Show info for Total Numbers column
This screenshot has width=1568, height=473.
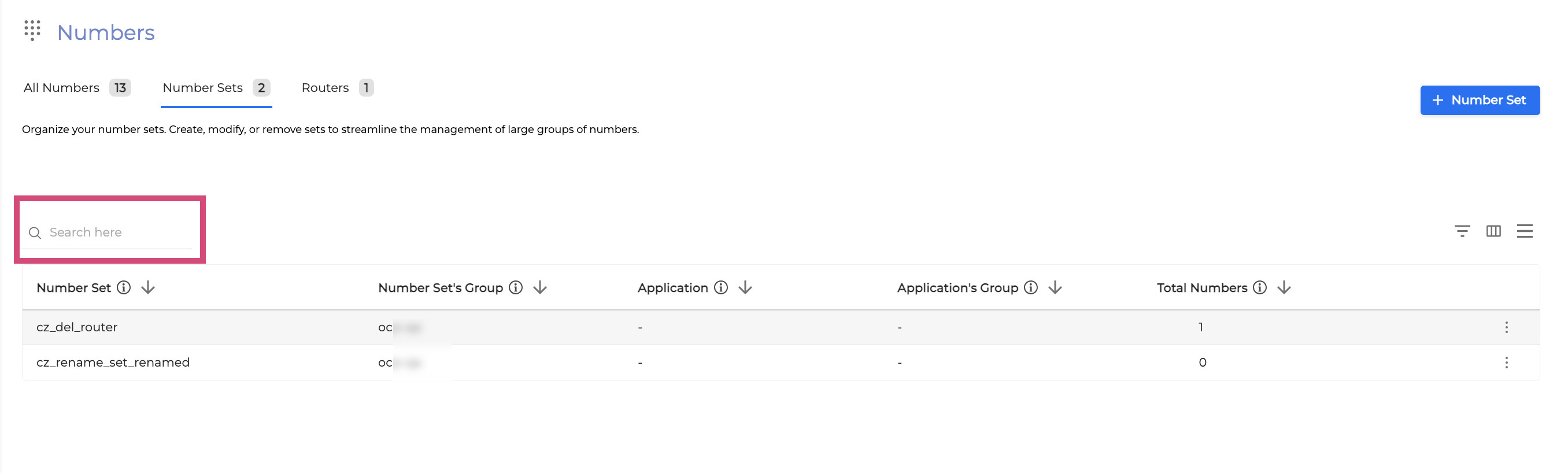click(1260, 288)
